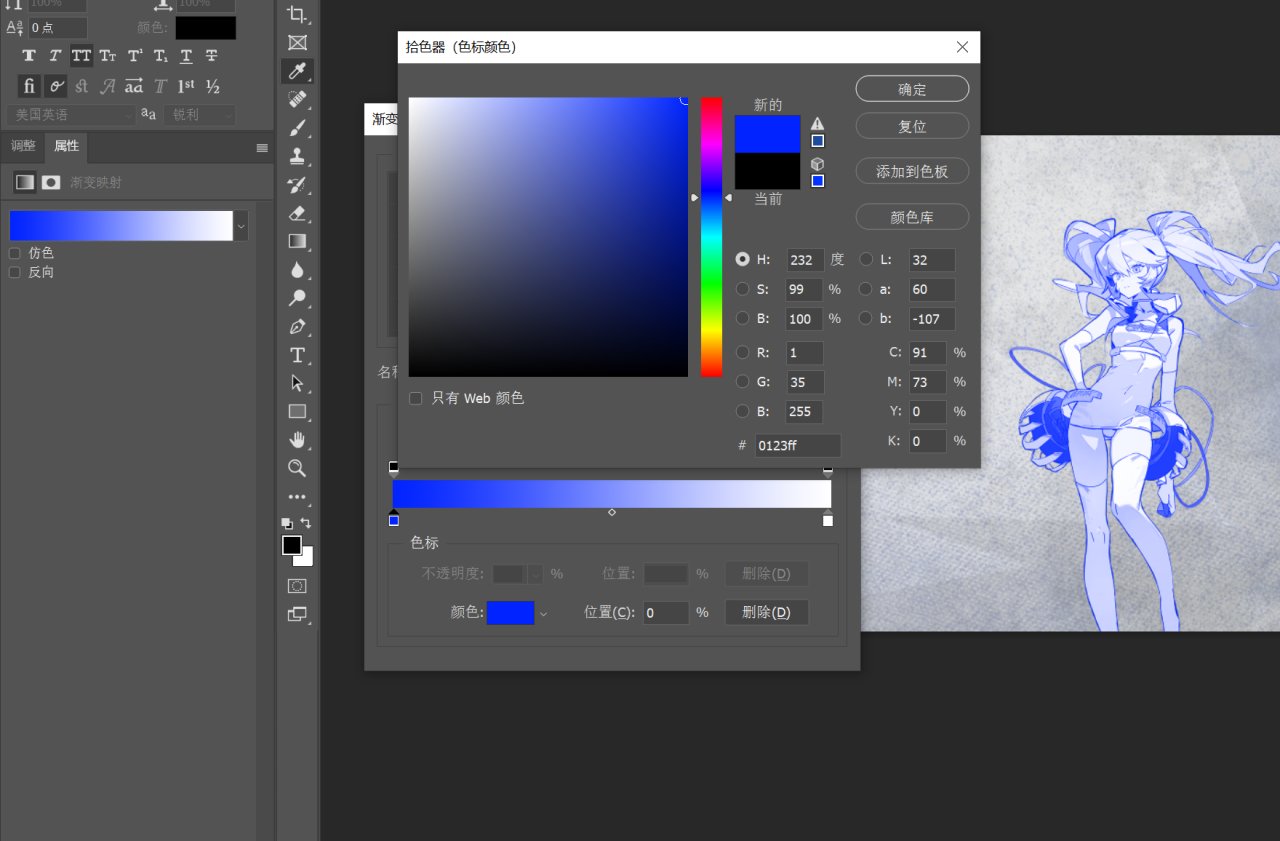Open the gradient preset dropdown in Properties
This screenshot has height=841, width=1280.
(241, 226)
